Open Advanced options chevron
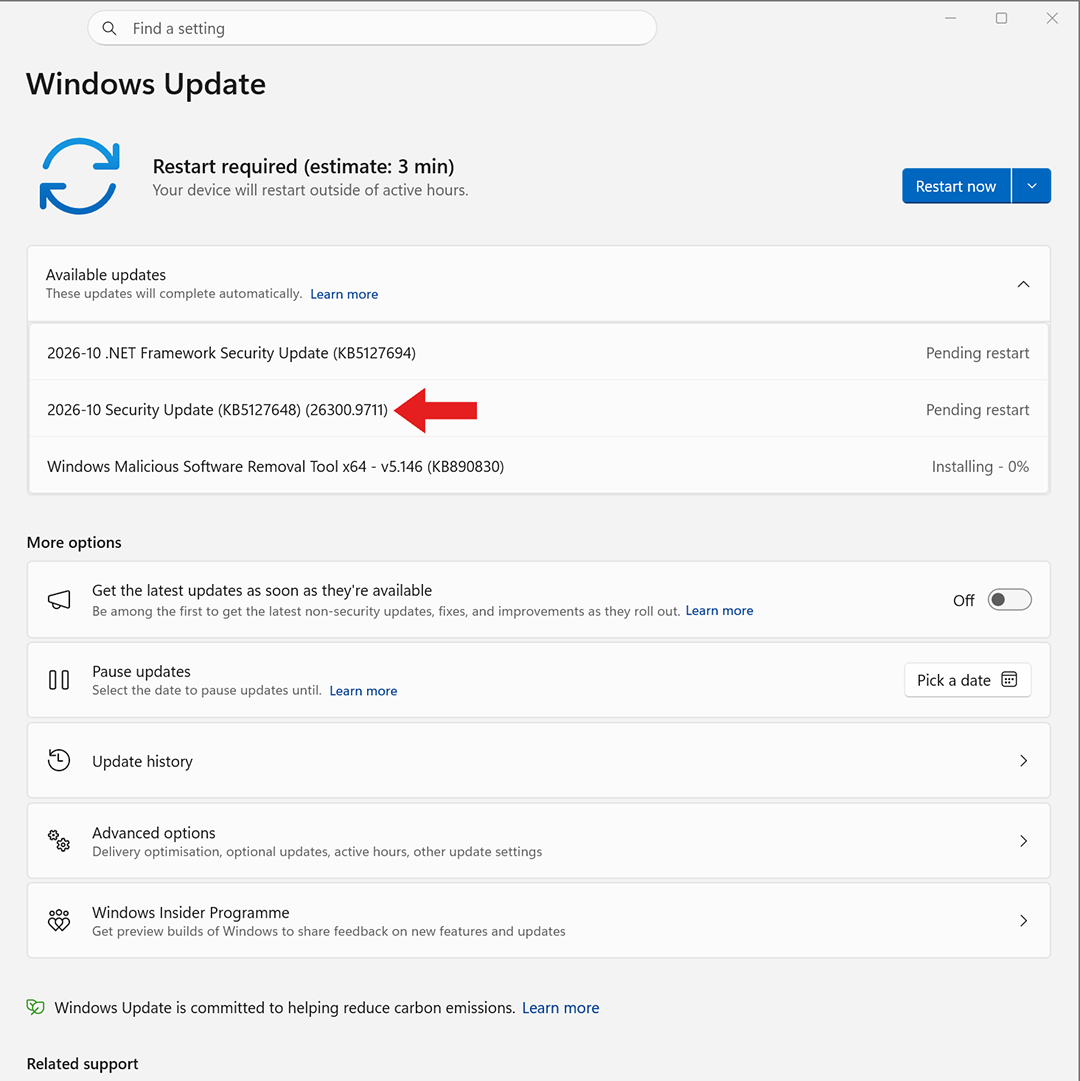Viewport: 1080px width, 1081px height. 1023,840
